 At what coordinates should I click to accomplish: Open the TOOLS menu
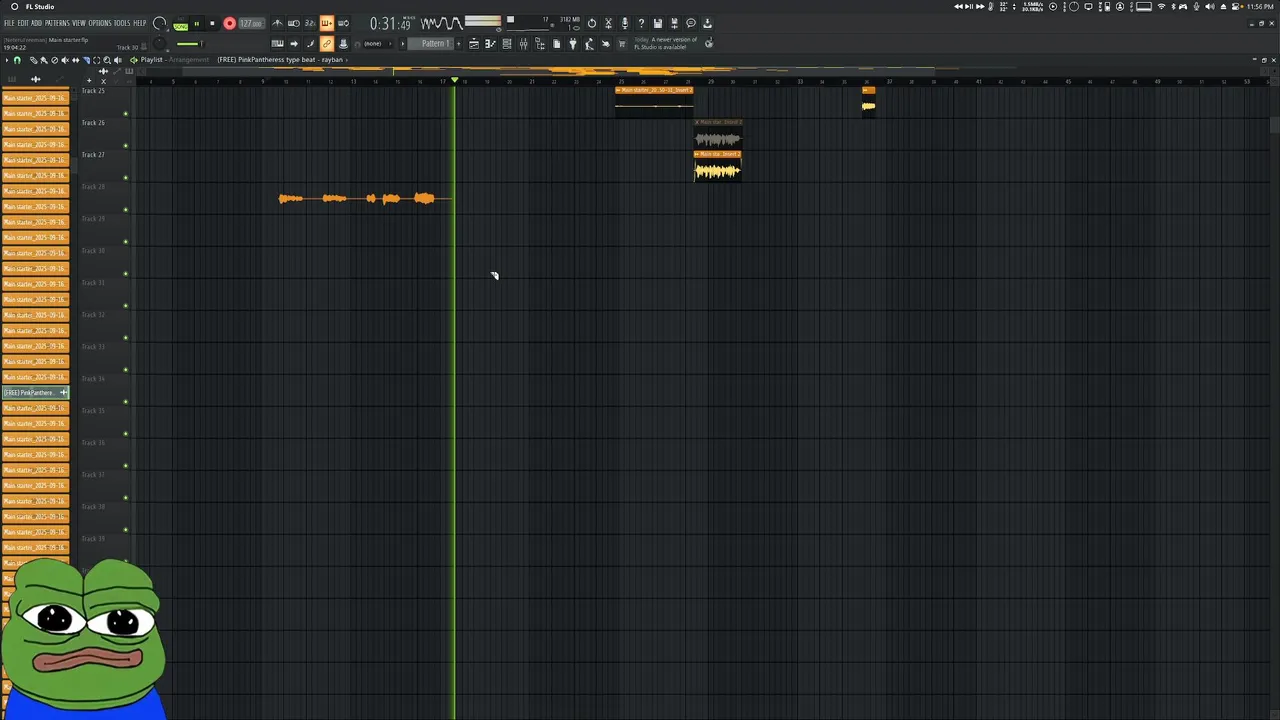122,23
